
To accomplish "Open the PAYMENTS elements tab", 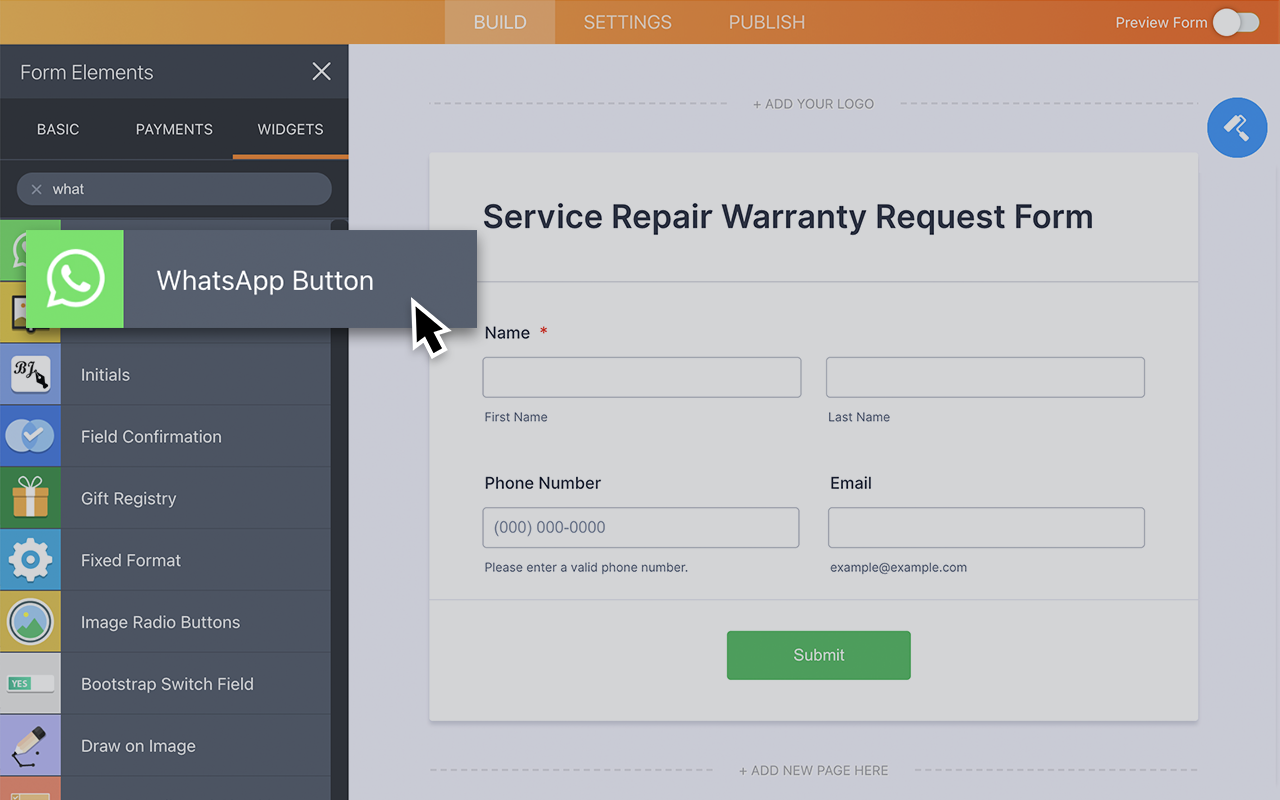I will 174,129.
